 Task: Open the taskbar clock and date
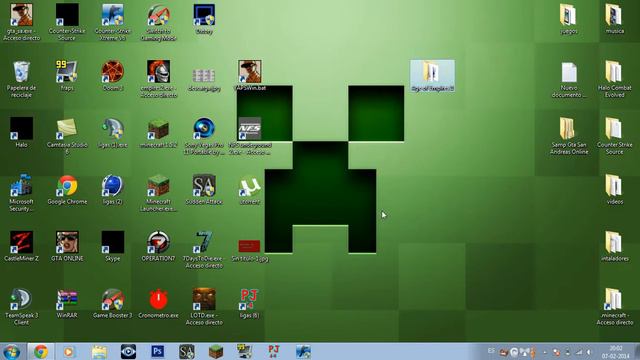(x=616, y=352)
